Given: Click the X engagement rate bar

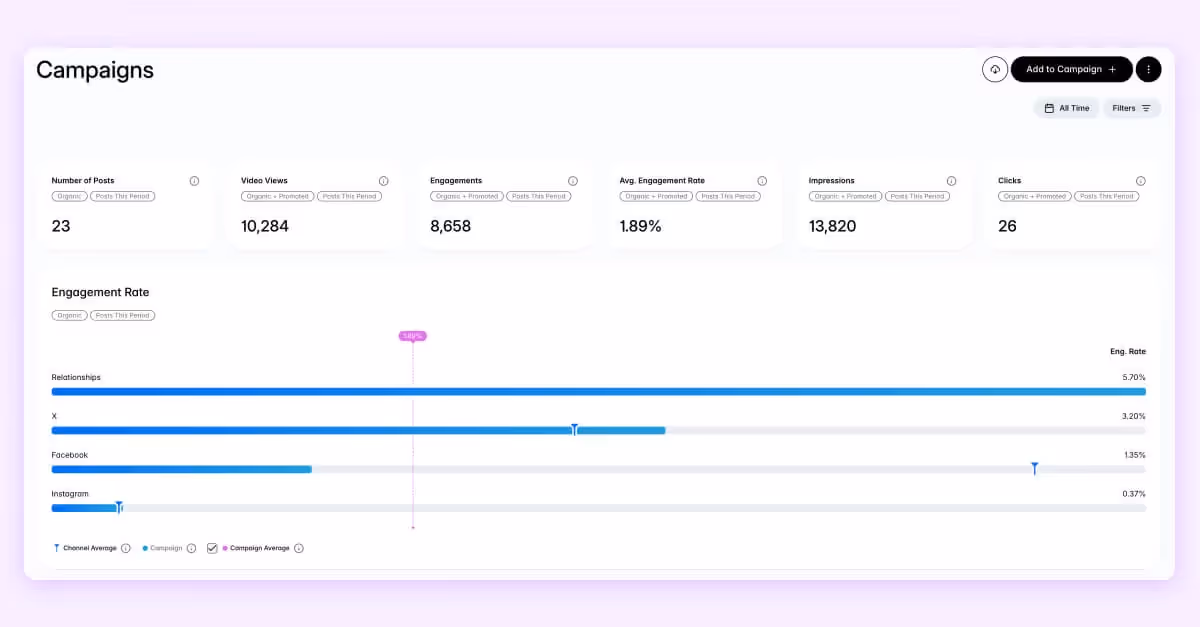Looking at the screenshot, I should (x=358, y=430).
